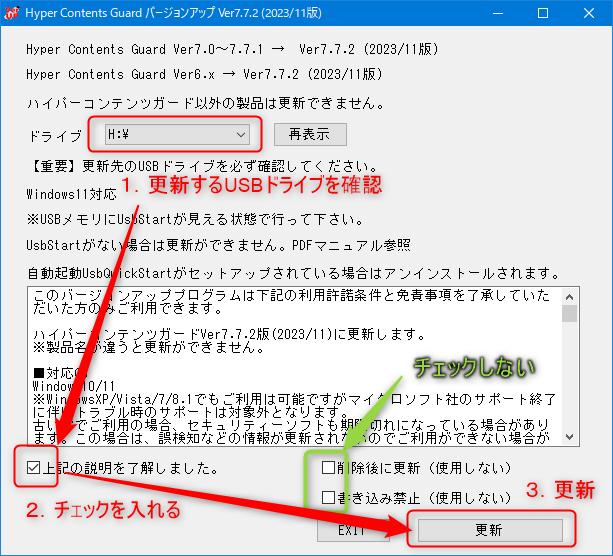The height and width of the screenshot is (556, 613).
Task: Check 上記の説明を了解しました checkbox
Action: 34,468
